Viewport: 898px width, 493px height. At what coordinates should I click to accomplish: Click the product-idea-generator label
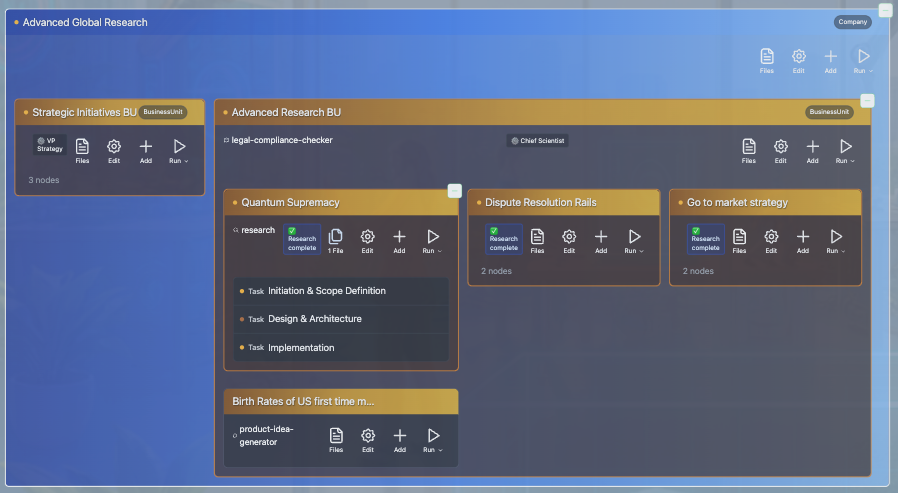coord(266,435)
